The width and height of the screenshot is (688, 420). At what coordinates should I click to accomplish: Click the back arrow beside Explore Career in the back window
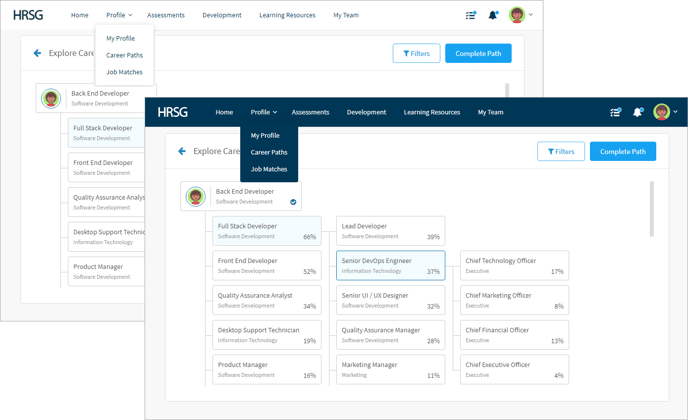(x=37, y=53)
